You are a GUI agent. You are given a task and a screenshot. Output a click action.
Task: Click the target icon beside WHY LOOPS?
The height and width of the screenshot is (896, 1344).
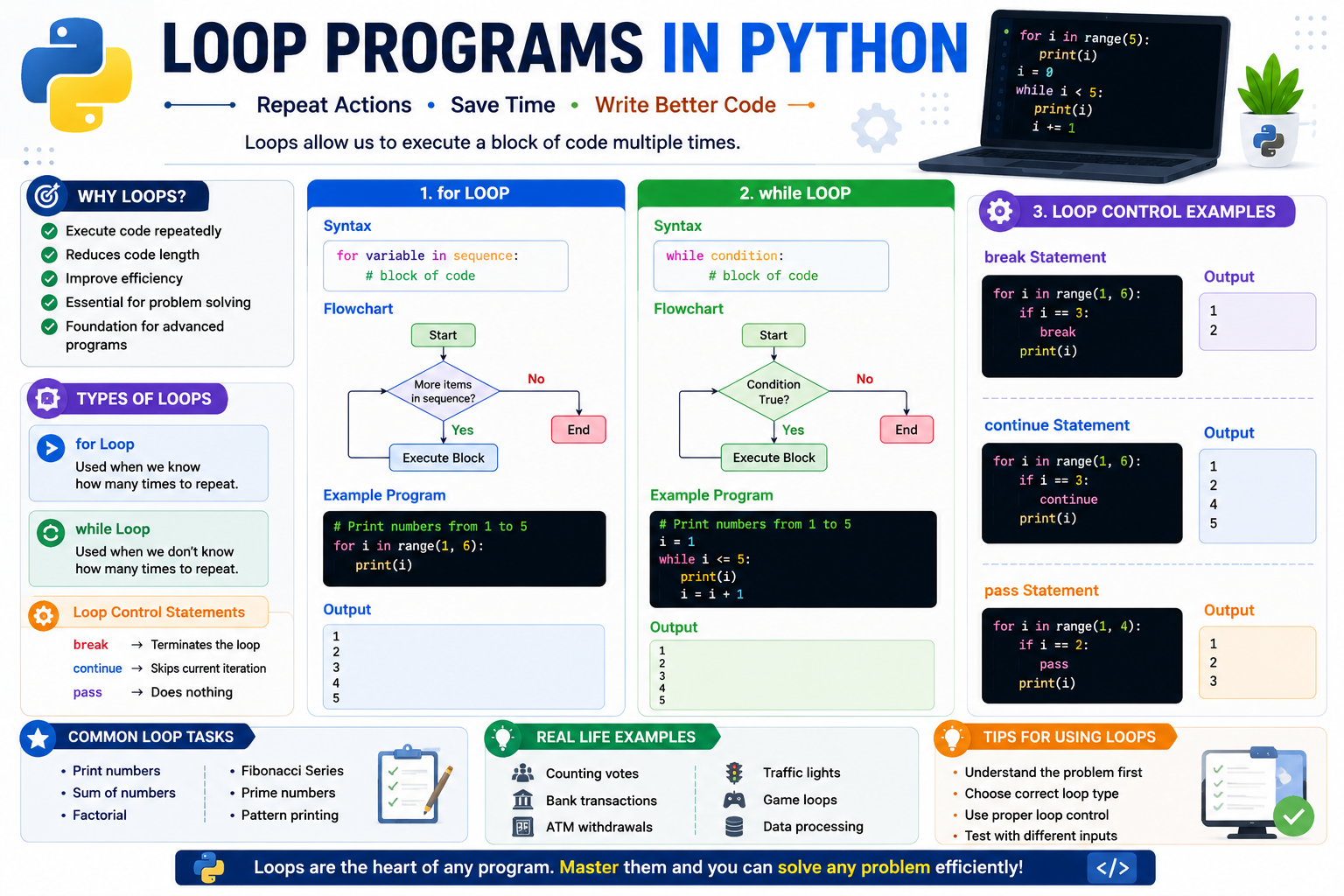click(46, 196)
